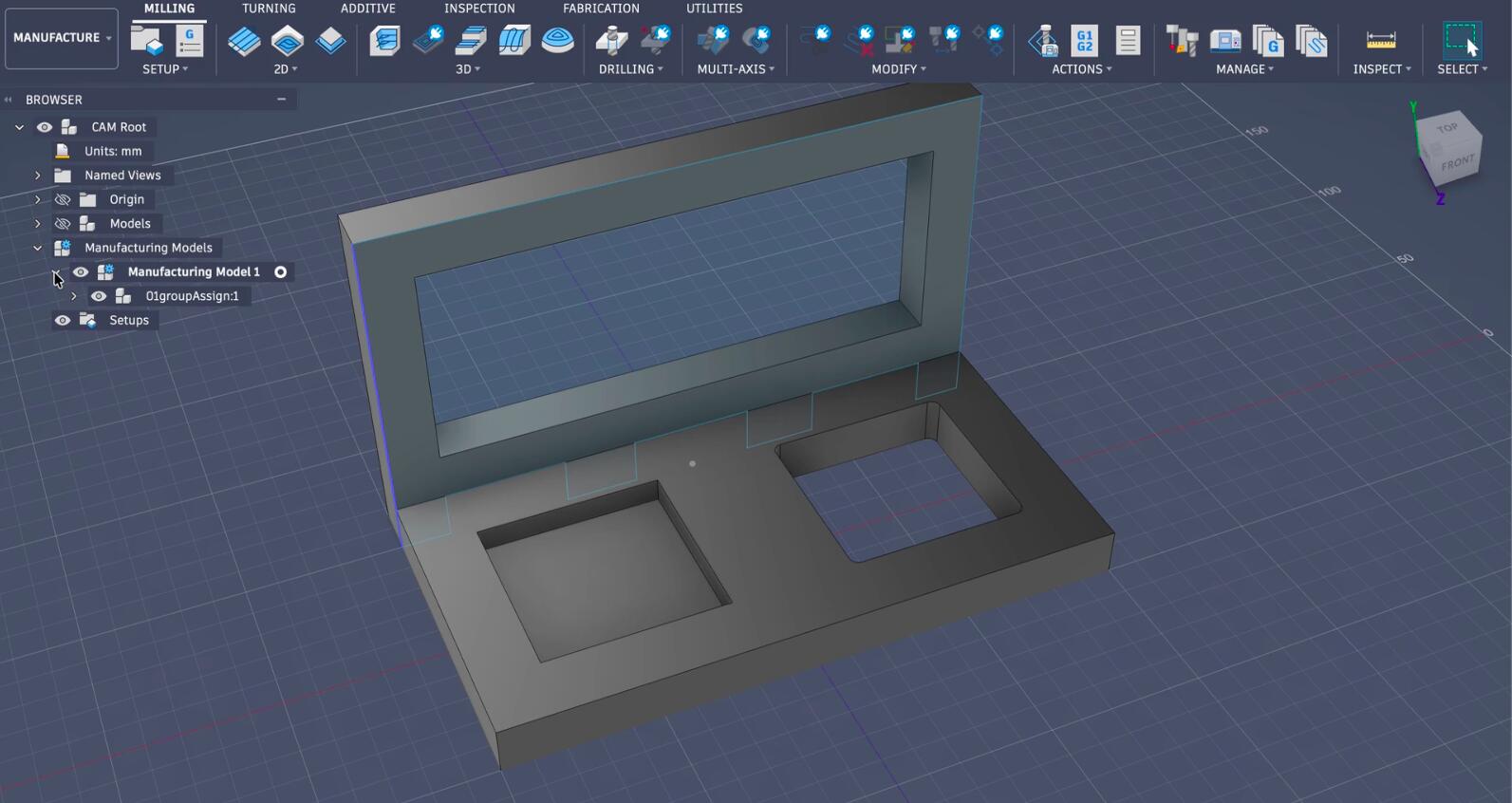
Task: Switch to the MILLING tab
Action: click(169, 9)
